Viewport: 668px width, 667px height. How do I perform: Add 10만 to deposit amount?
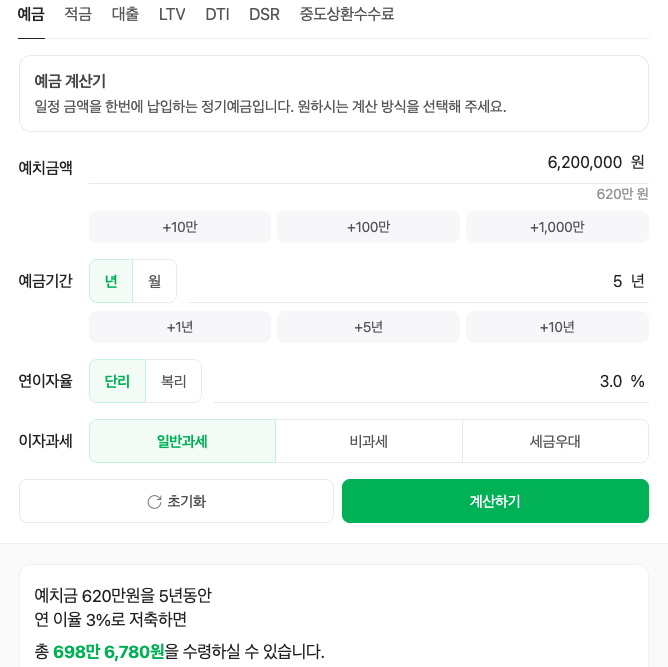[x=180, y=227]
